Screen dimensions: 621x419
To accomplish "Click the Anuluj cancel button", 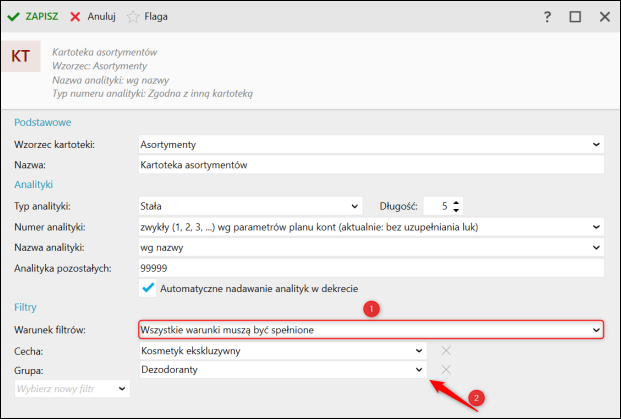I will pos(92,17).
